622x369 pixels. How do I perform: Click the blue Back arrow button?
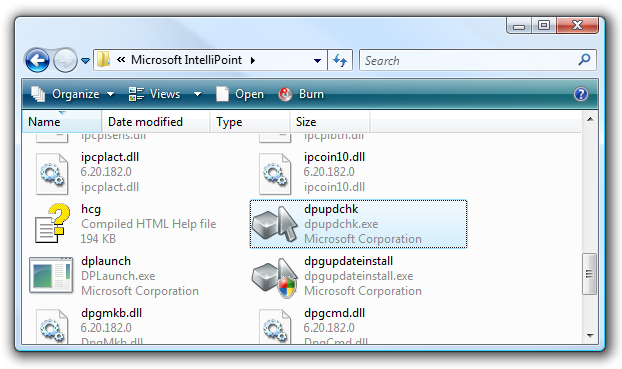tap(37, 61)
